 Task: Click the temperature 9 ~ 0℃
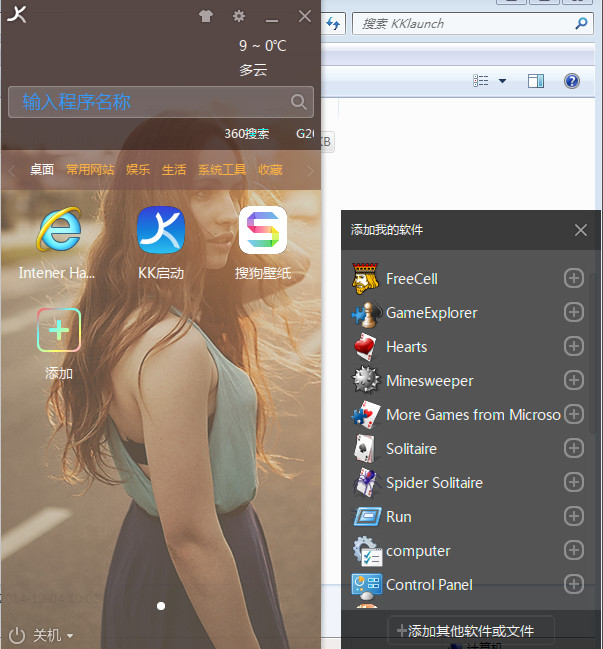[x=263, y=46]
